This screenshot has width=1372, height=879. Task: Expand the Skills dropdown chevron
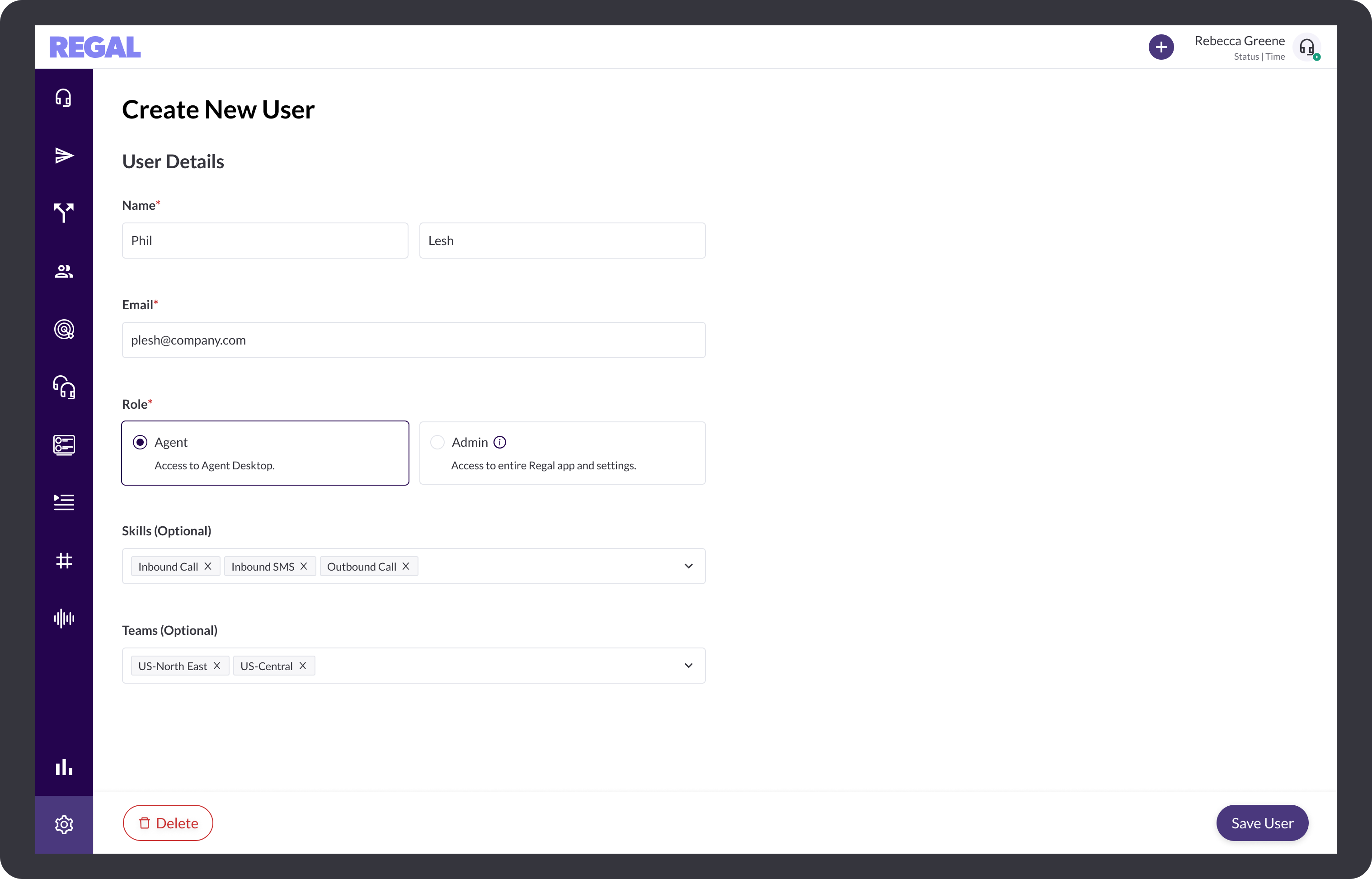coord(689,566)
